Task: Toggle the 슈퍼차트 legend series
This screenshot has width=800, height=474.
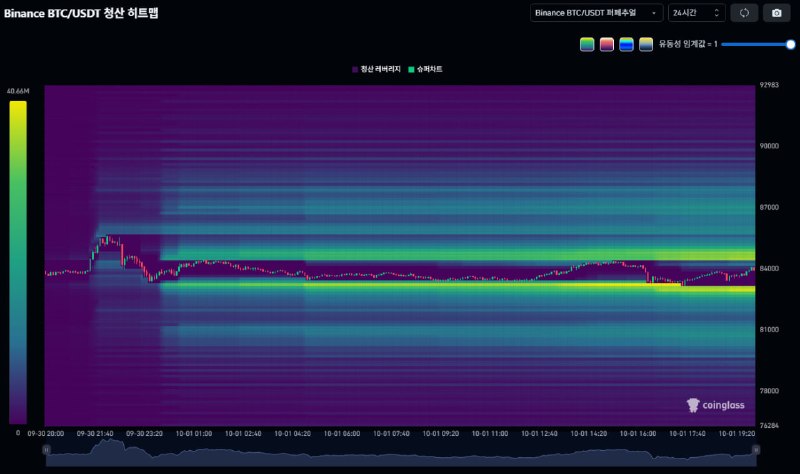Action: click(425, 69)
